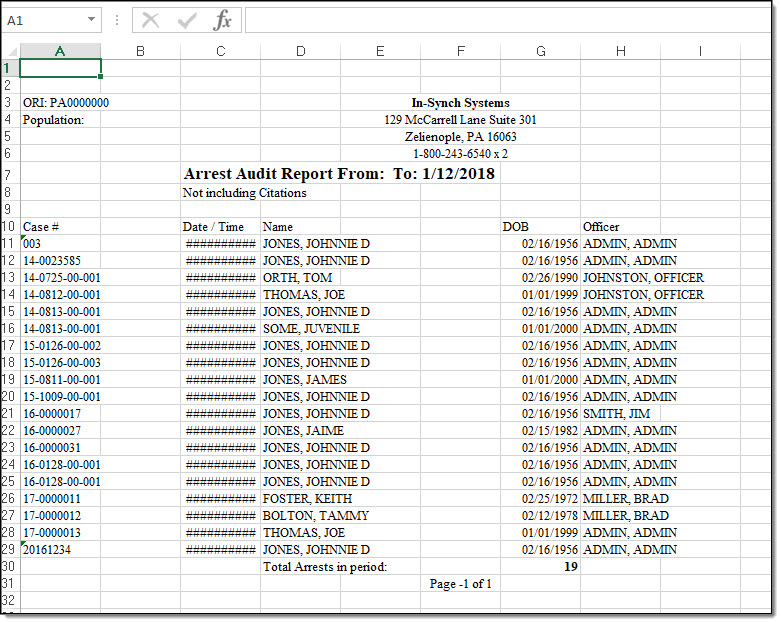
Task: Click the Enter checkmark formula bar icon
Action: coord(187,20)
